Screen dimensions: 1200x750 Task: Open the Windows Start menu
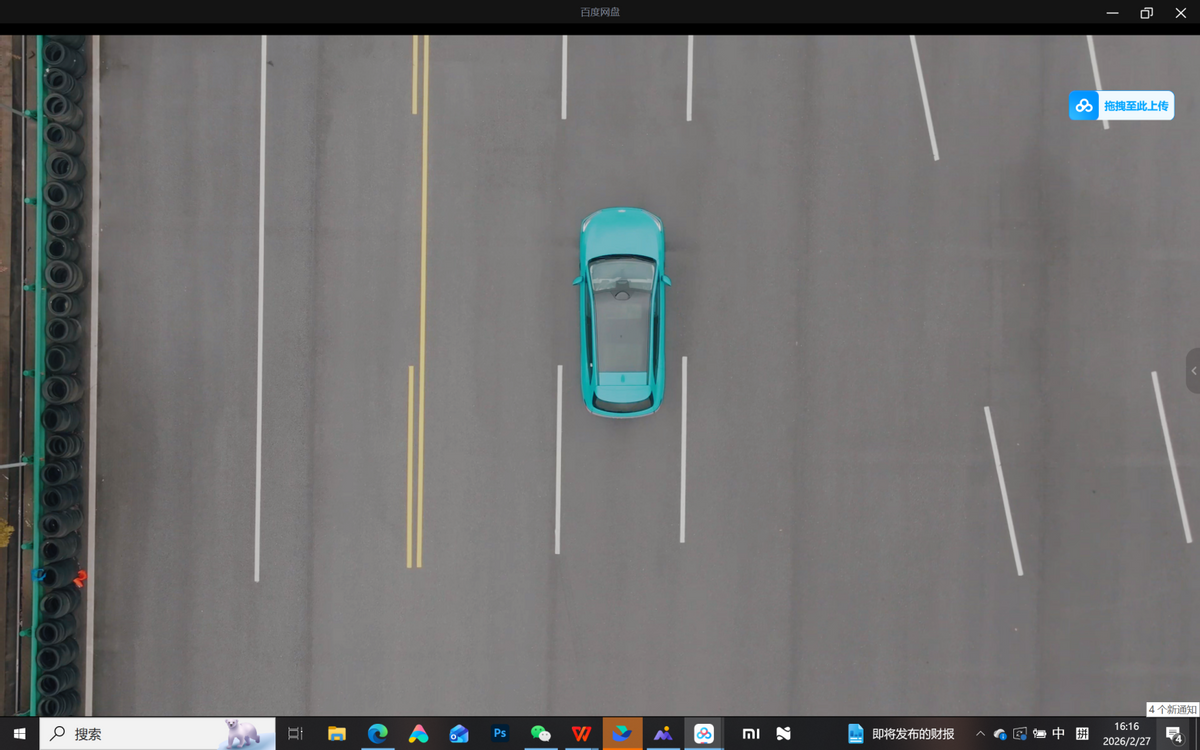pyautogui.click(x=19, y=733)
